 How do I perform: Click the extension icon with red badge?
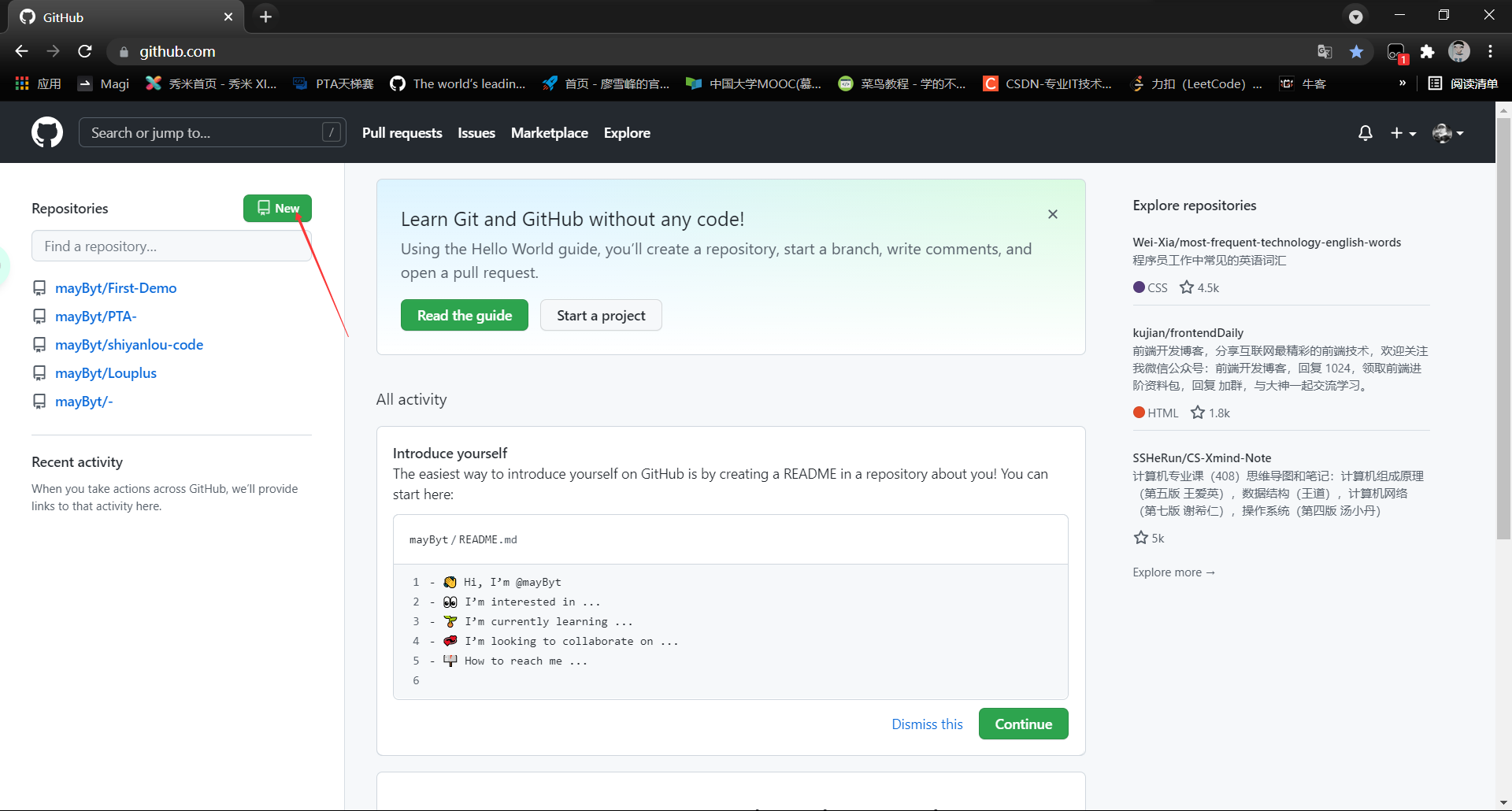[1396, 53]
